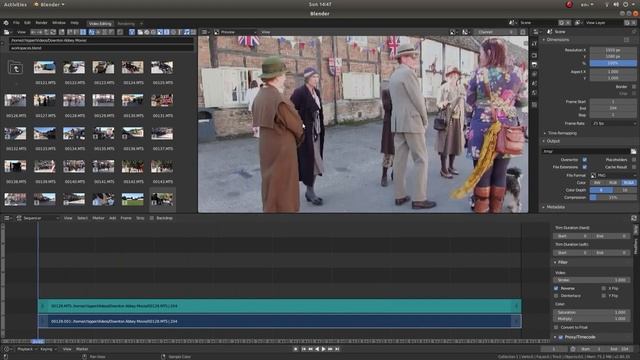Toggle the Reverse checkbox
Image resolution: width=640 pixels, height=360 pixels.
556,288
